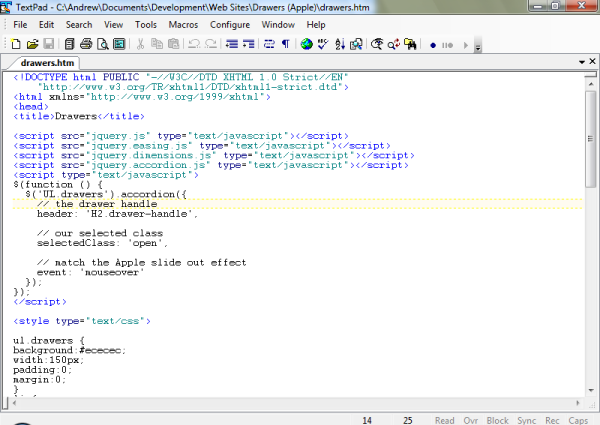Screen dimensions: 600x425
Task: Compare files toolbar icon
Action: [x=356, y=44]
